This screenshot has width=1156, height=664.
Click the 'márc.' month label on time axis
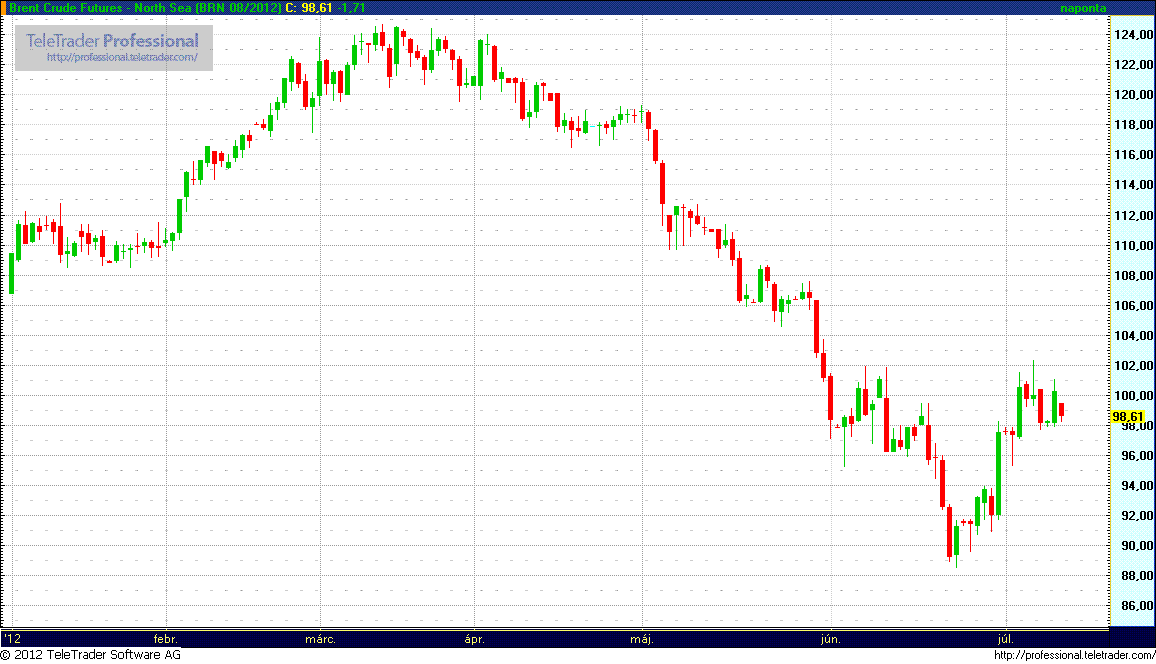[321, 639]
